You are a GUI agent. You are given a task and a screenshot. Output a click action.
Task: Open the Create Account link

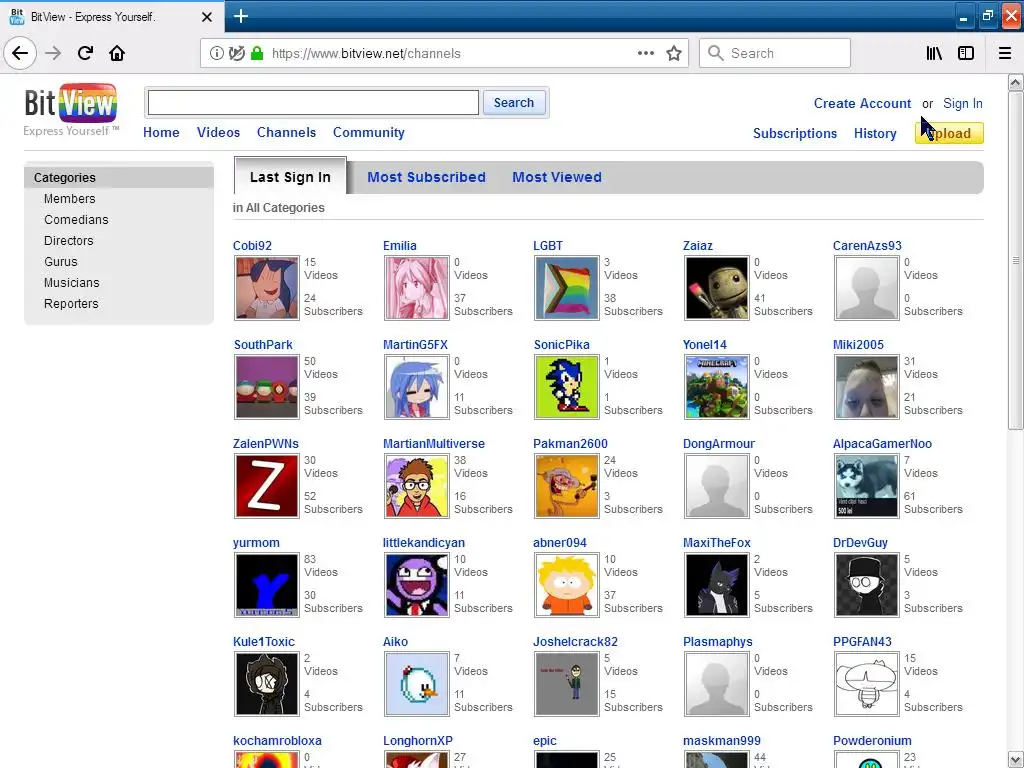(x=862, y=103)
